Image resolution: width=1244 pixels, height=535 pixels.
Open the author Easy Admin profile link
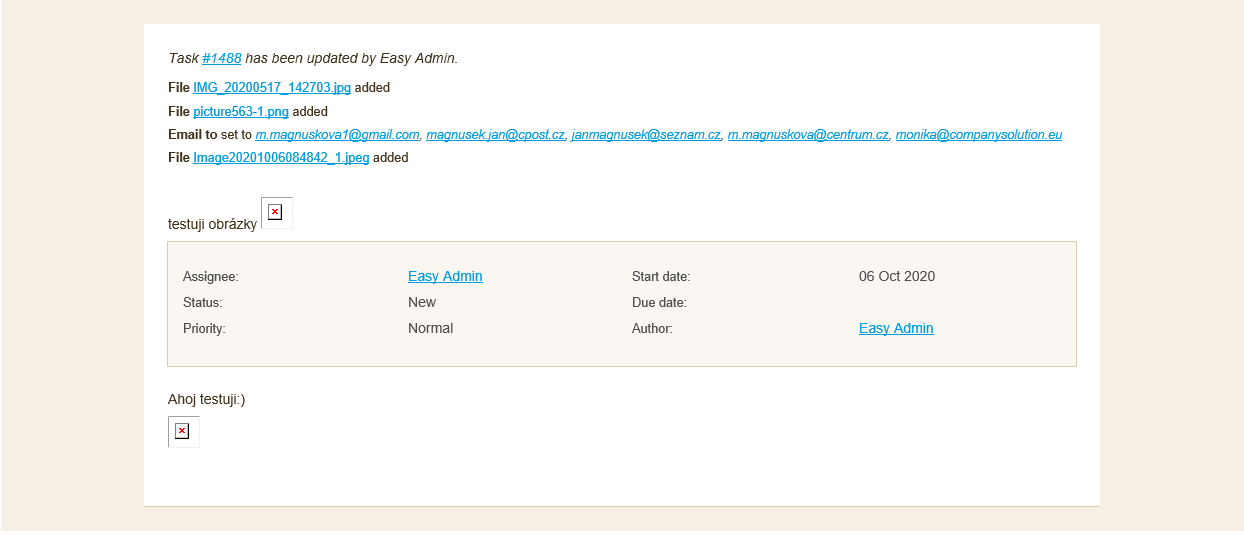pos(896,329)
